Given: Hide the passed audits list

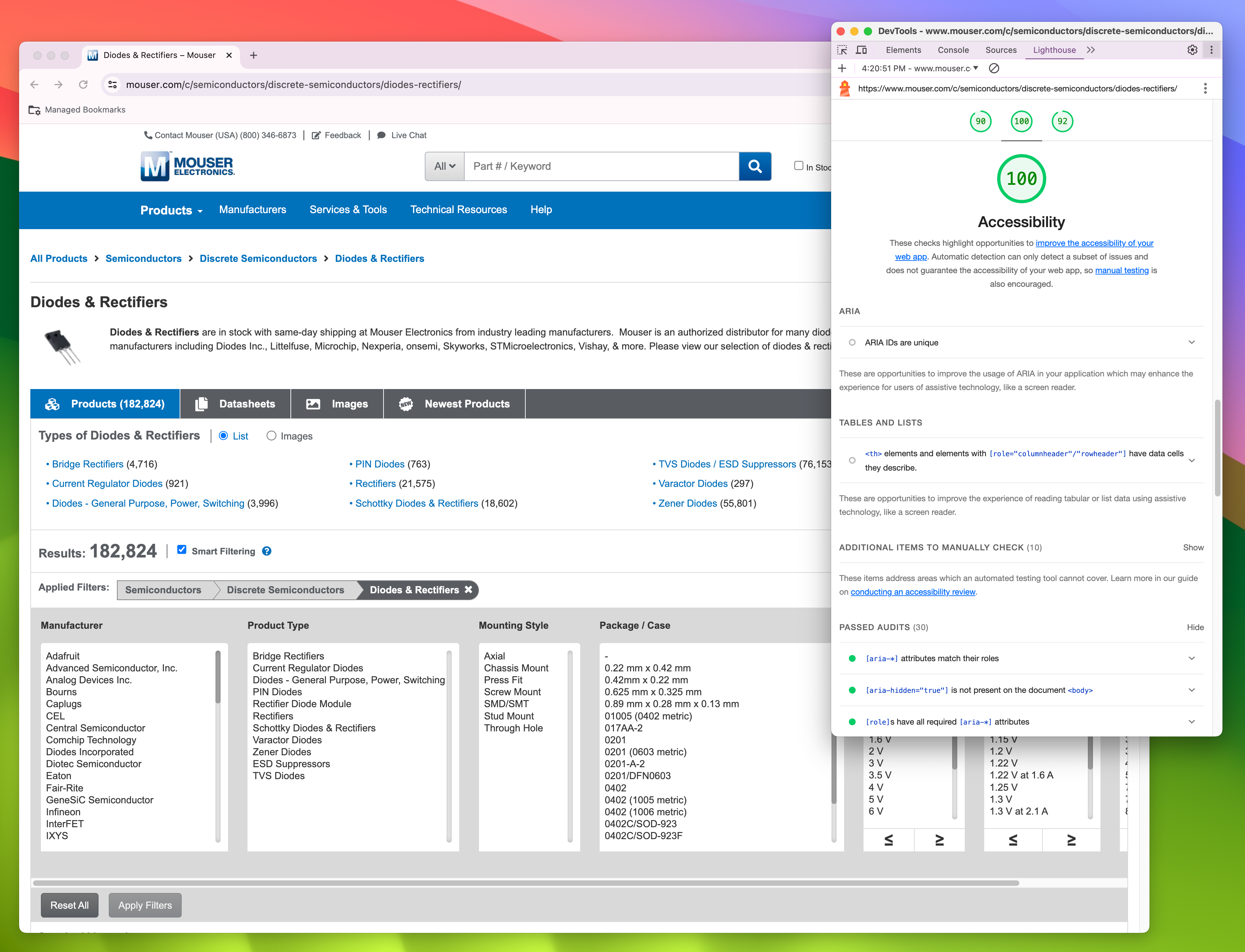Looking at the screenshot, I should pyautogui.click(x=1195, y=627).
